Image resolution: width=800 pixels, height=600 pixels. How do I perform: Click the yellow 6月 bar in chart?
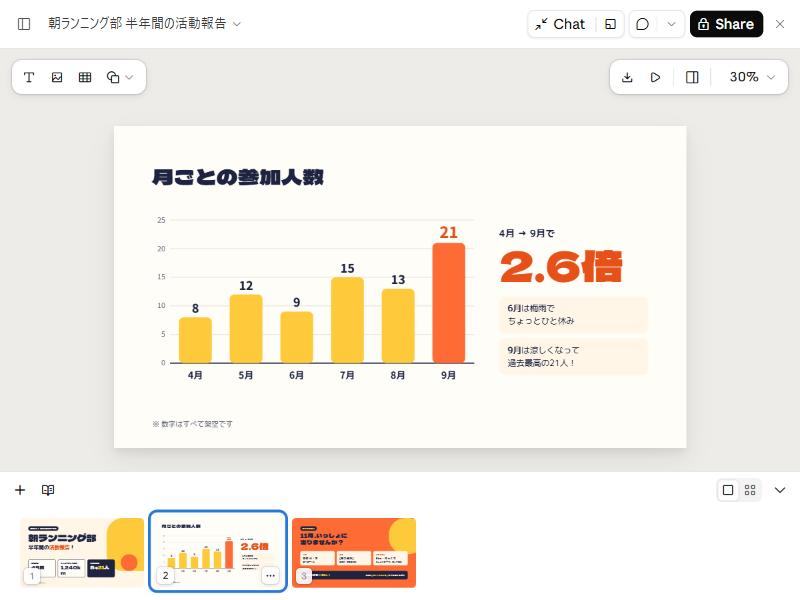pyautogui.click(x=296, y=337)
